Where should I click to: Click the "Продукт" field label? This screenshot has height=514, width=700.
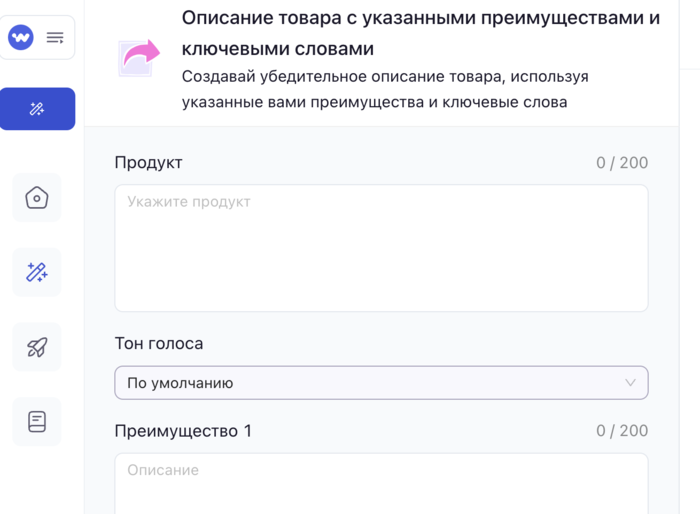pyautogui.click(x=148, y=163)
